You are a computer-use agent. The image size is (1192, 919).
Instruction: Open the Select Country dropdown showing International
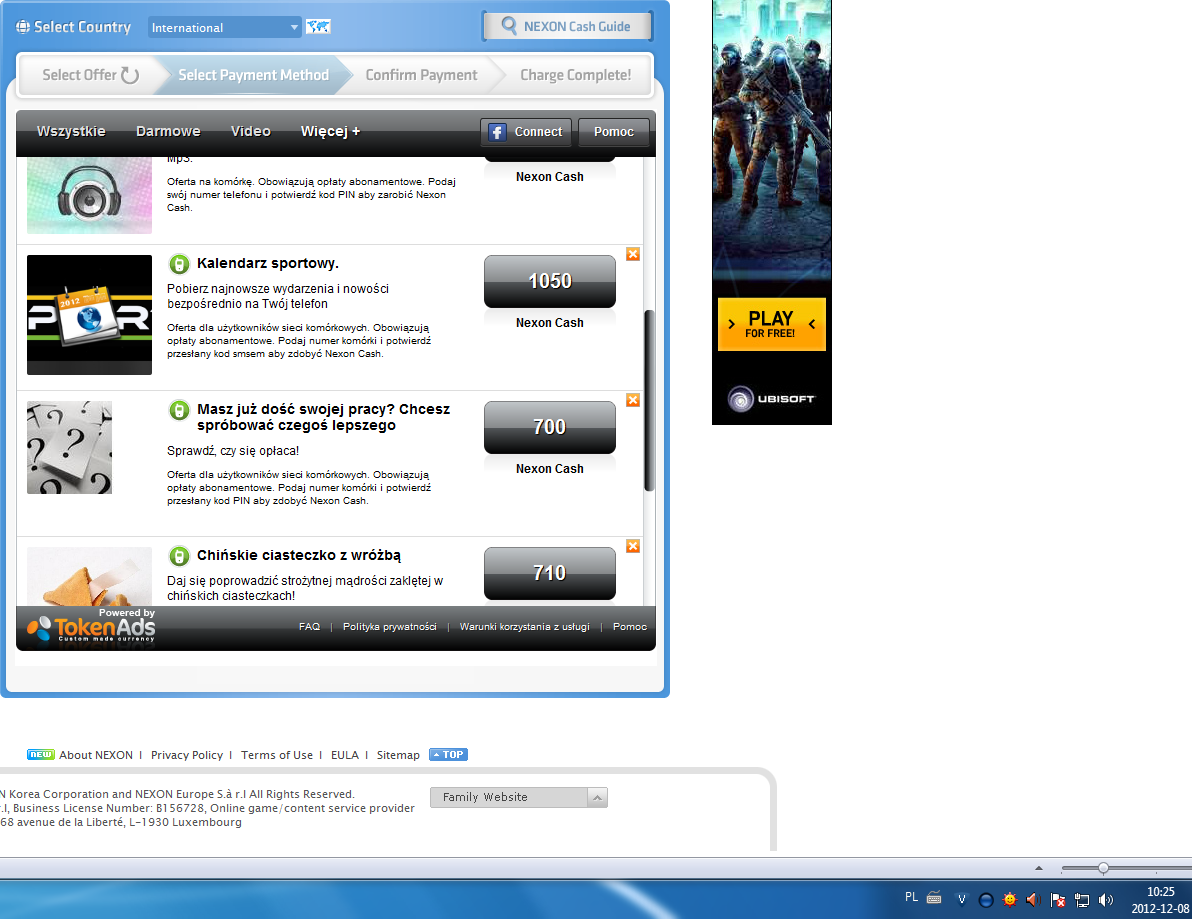pos(224,27)
